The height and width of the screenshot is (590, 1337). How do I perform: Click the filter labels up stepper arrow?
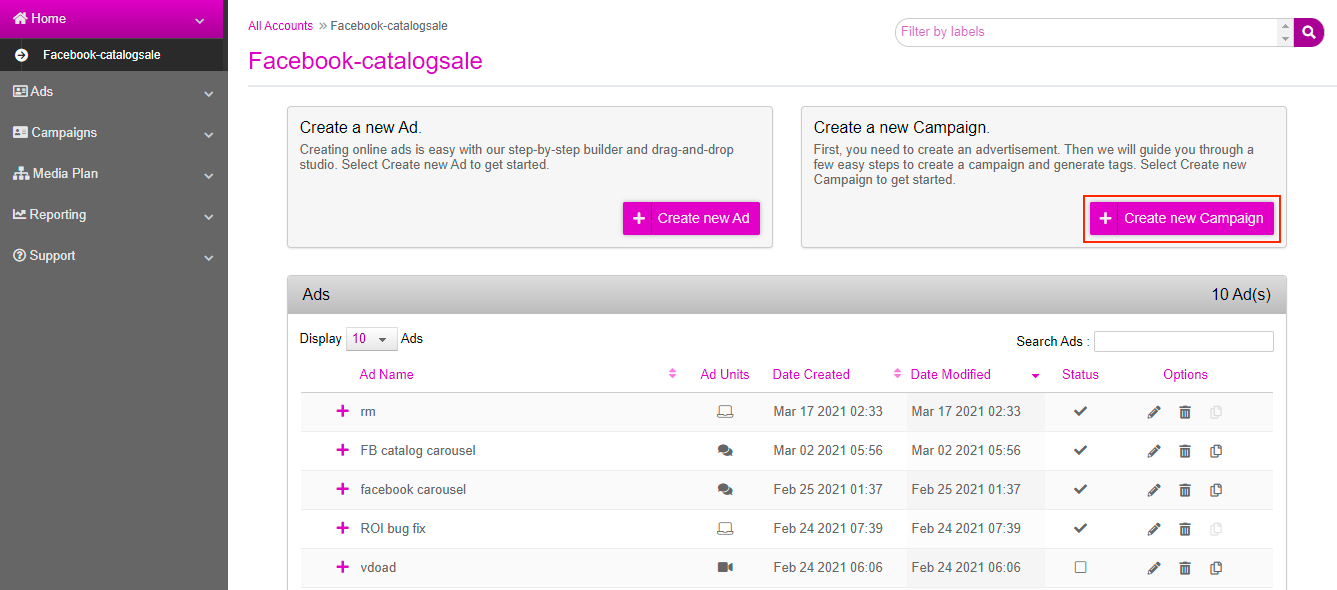coord(1286,25)
